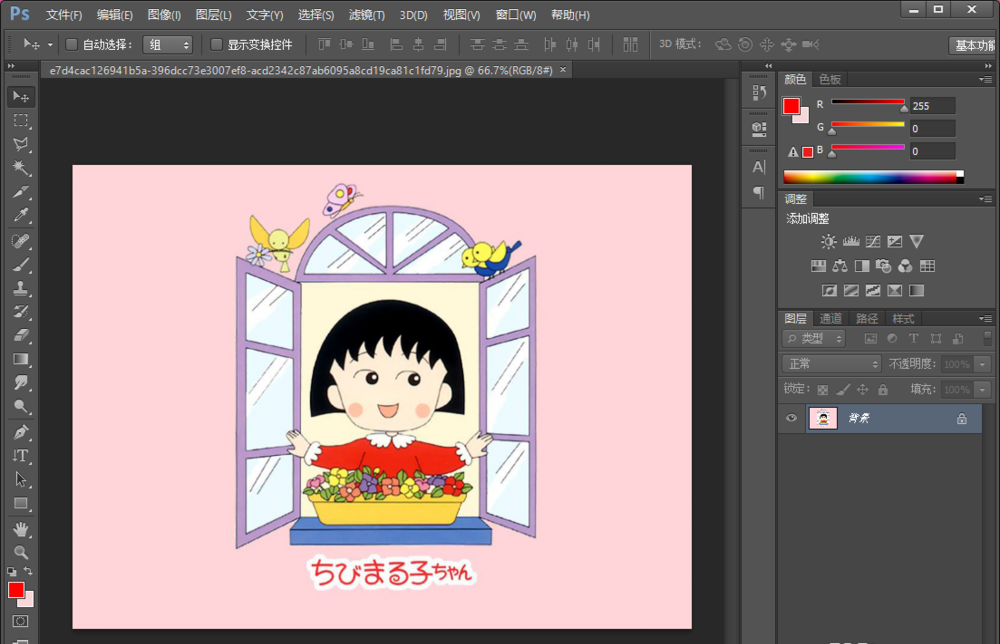Screen dimensions: 1000x644
Task: Select the Clone Stamp tool
Action: (x=21, y=288)
